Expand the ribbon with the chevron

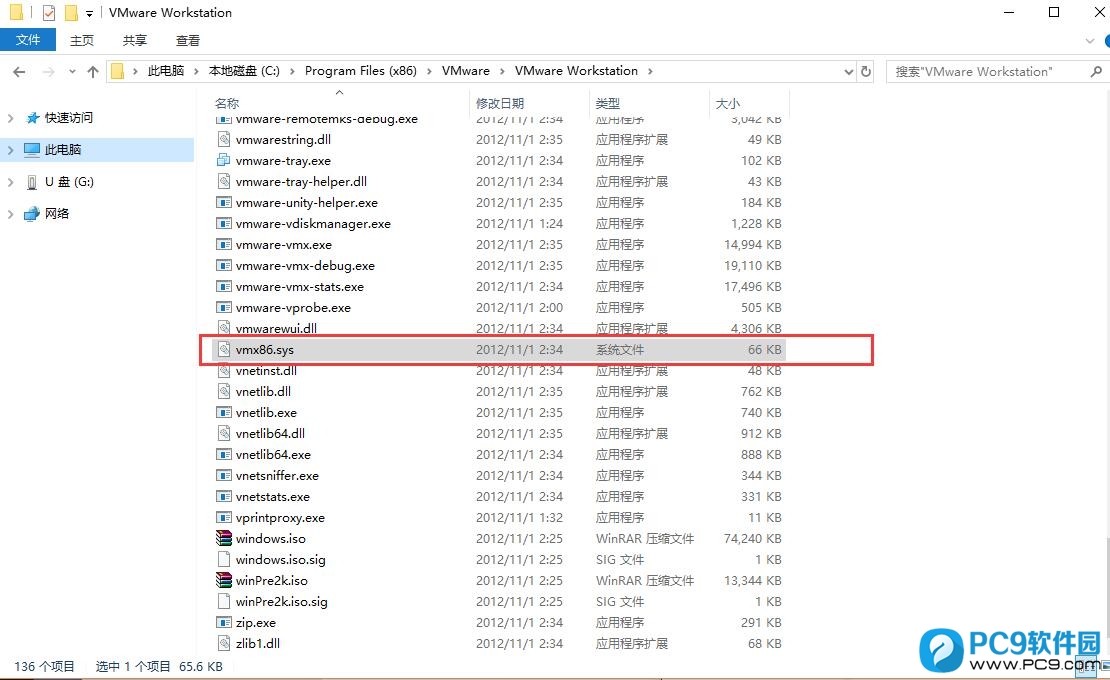click(1089, 41)
